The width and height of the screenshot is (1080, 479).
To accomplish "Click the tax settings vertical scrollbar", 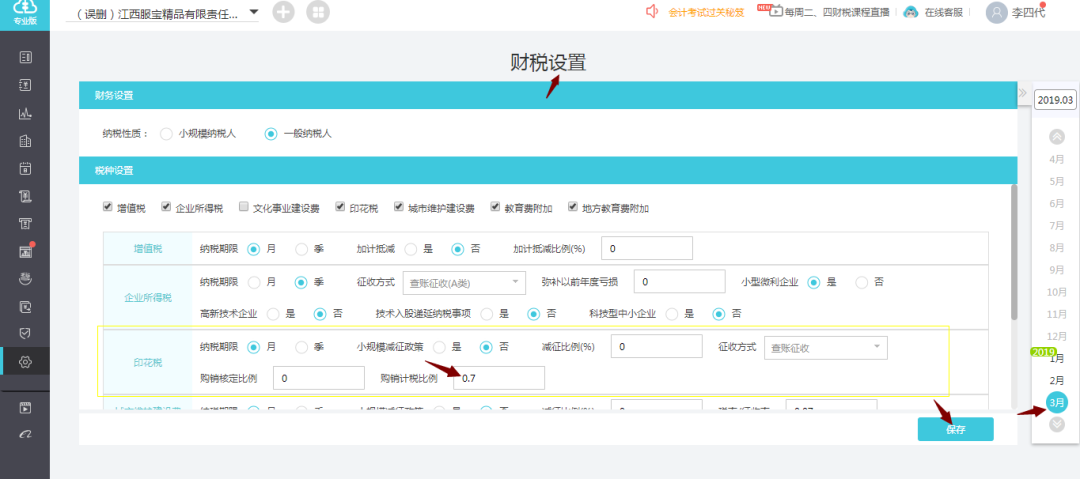I will point(1013,252).
